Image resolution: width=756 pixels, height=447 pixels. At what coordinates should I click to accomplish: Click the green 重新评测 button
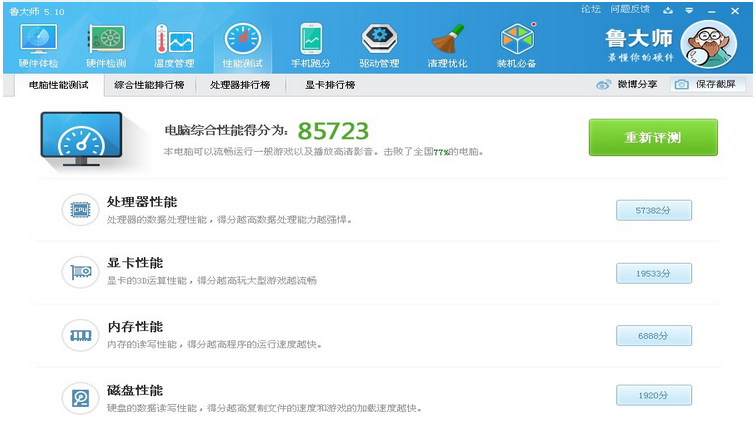pyautogui.click(x=653, y=137)
